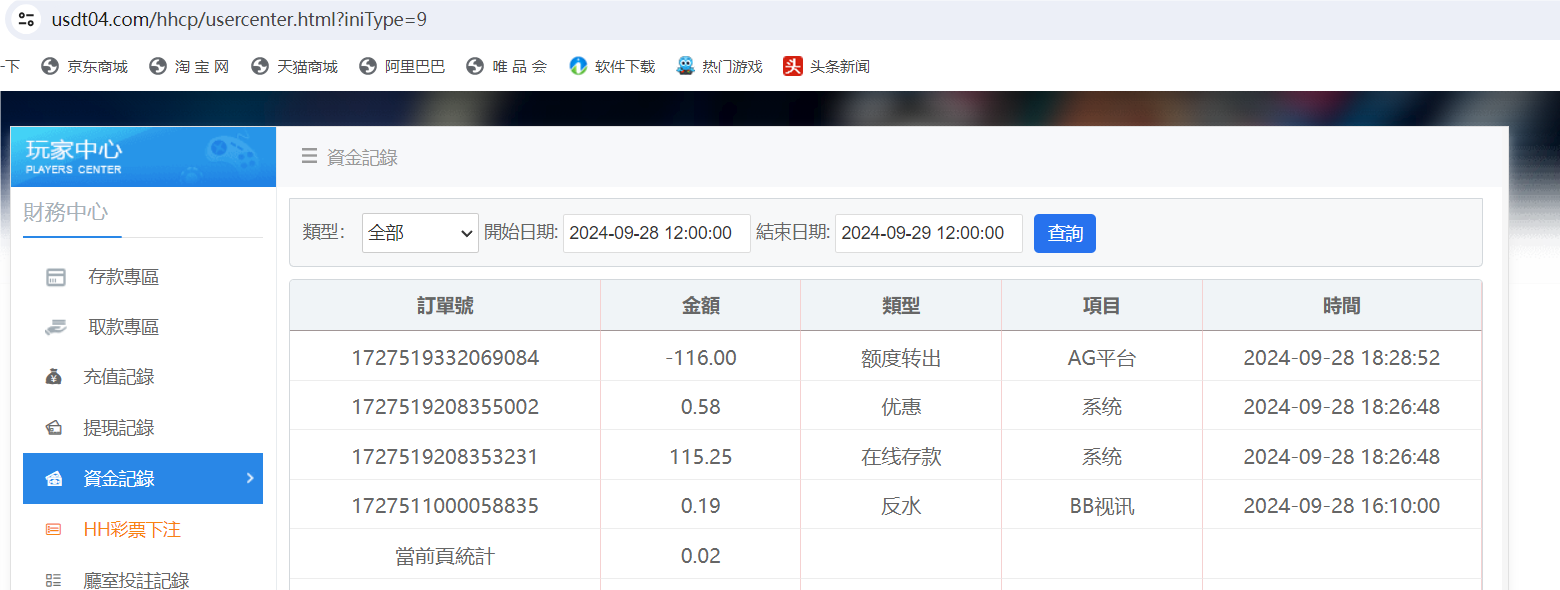1560x590 pixels.
Task: Open 充值記錄 via its recharge icon
Action: pyautogui.click(x=55, y=377)
